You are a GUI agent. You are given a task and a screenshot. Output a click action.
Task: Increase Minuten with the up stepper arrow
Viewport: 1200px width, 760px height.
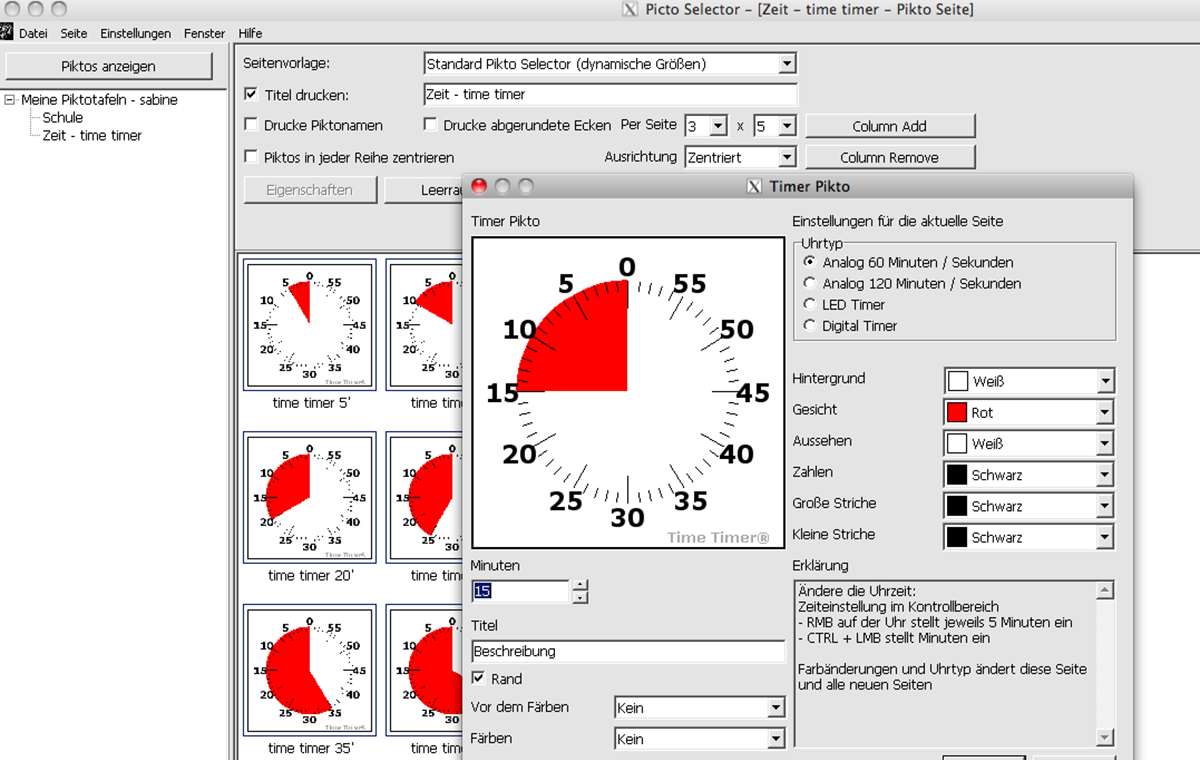click(580, 585)
